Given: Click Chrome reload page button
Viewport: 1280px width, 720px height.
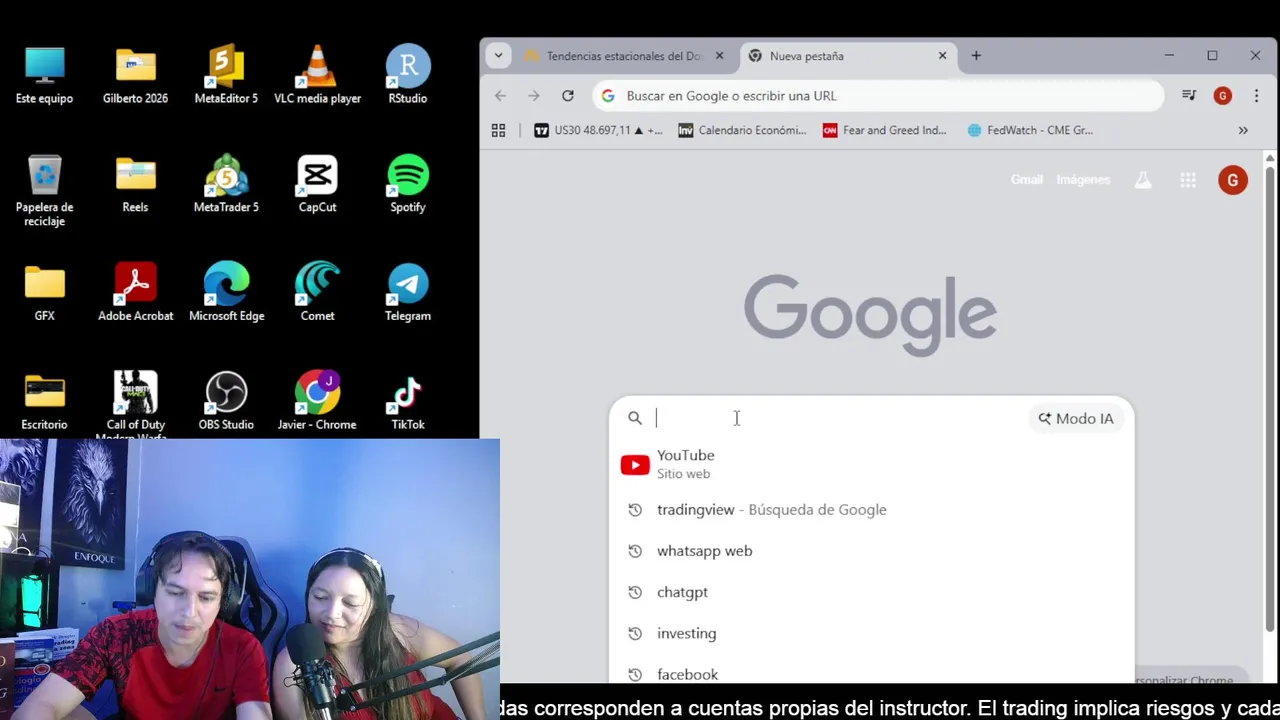Looking at the screenshot, I should click(568, 96).
